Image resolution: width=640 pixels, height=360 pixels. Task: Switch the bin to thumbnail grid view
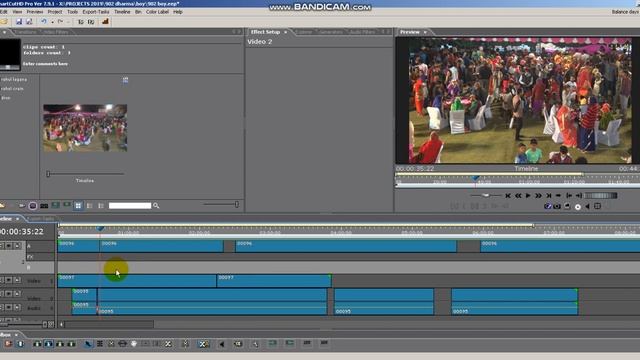click(x=78, y=206)
